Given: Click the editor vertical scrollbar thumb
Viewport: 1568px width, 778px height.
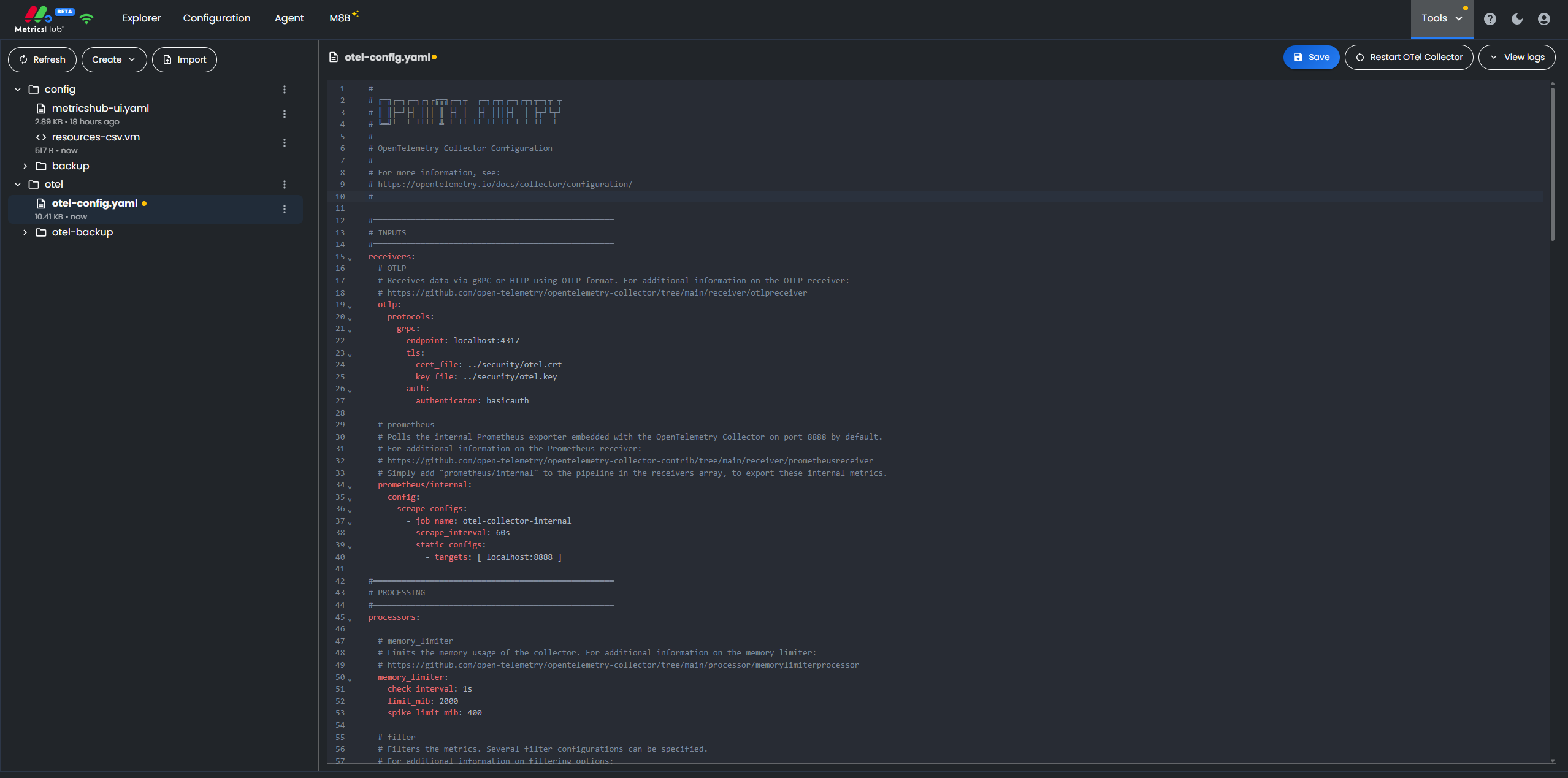Looking at the screenshot, I should 1552,164.
